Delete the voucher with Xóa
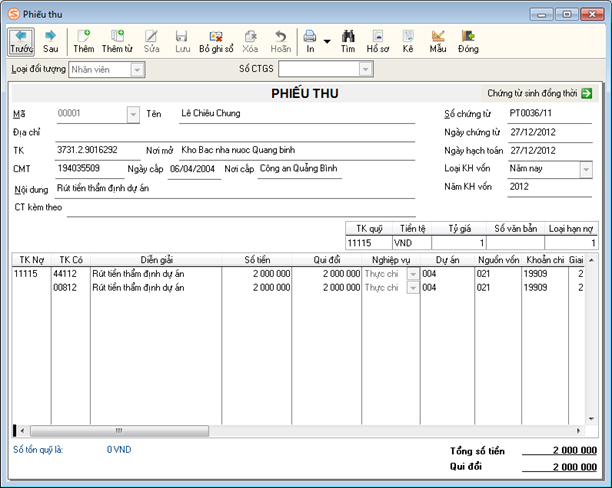 pos(250,41)
